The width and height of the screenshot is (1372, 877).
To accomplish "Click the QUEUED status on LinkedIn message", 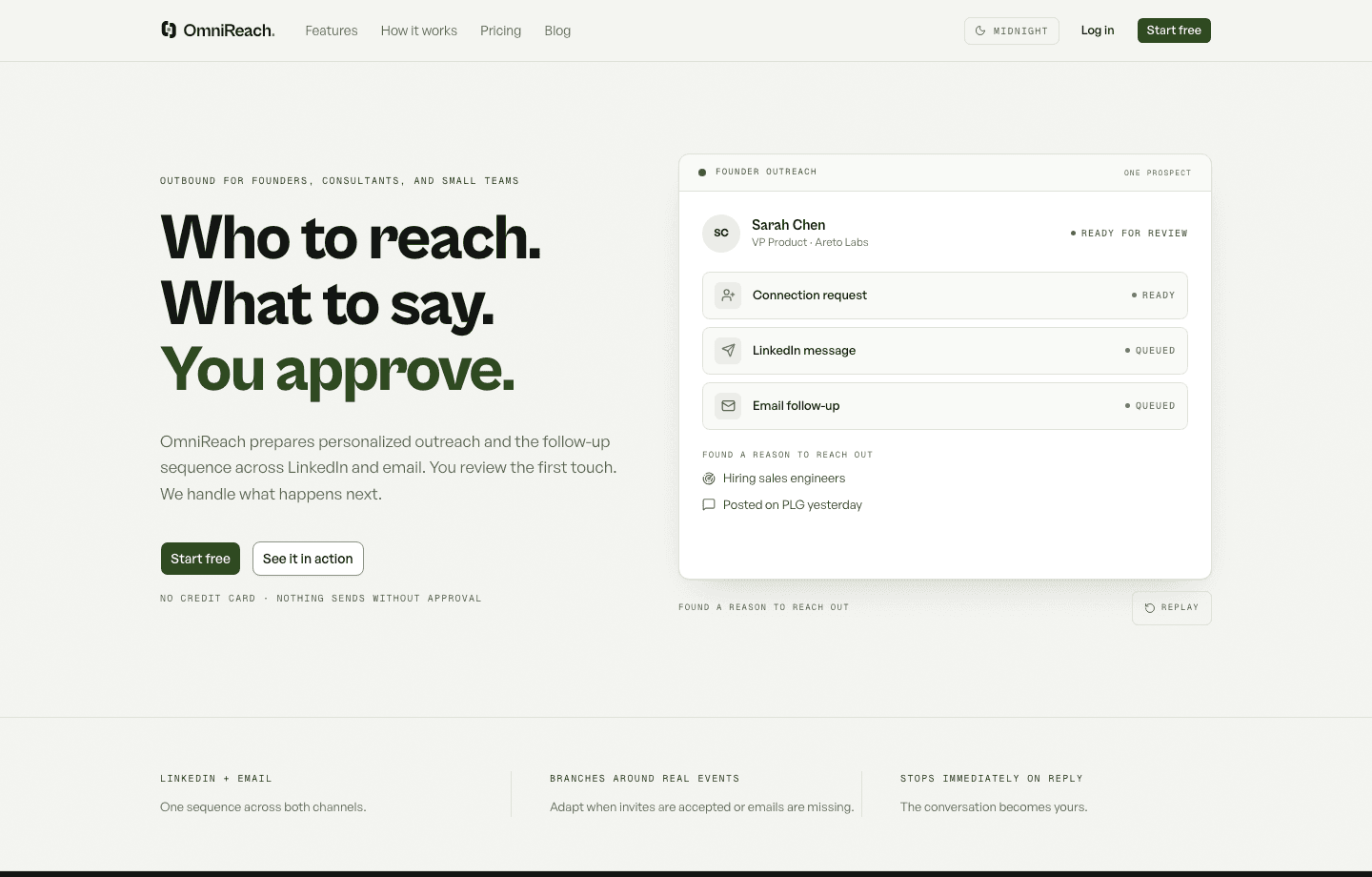I will pos(1150,351).
